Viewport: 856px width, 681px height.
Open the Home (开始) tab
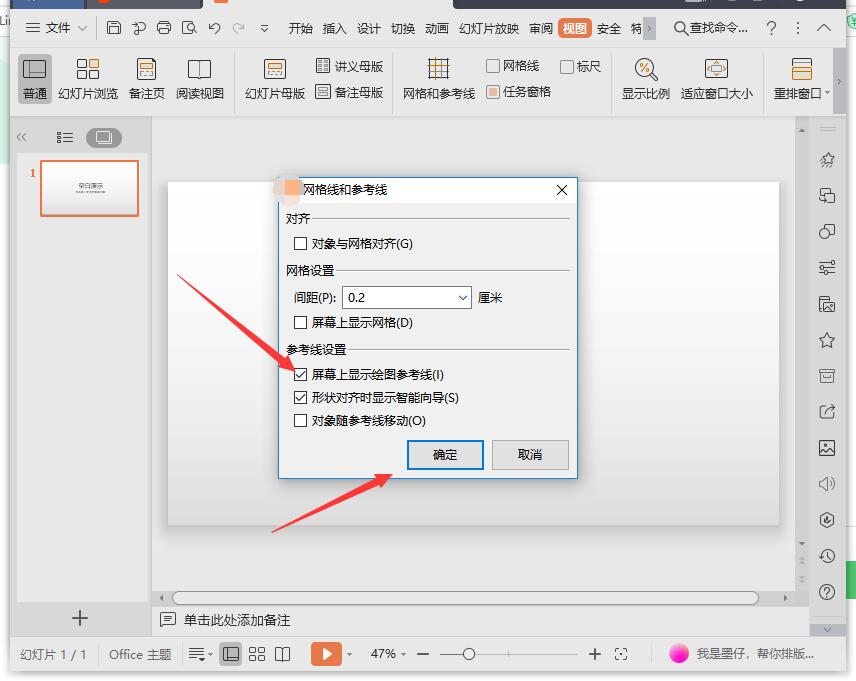click(300, 28)
